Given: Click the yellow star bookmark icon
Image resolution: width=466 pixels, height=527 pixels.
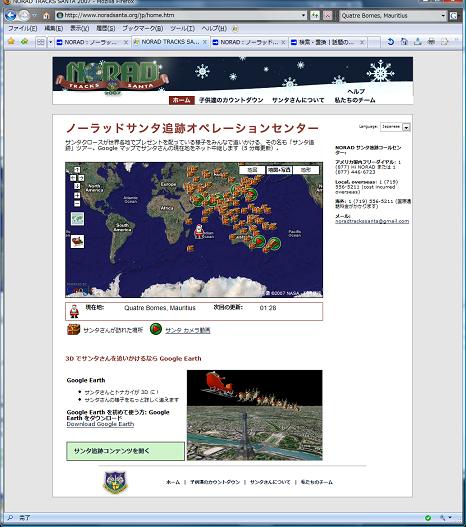Looking at the screenshot, I should tap(11, 42).
